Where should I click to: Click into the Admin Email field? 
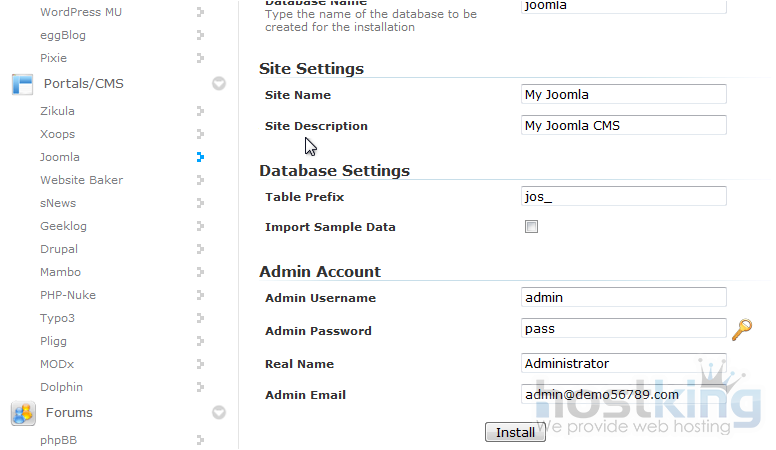pos(624,394)
